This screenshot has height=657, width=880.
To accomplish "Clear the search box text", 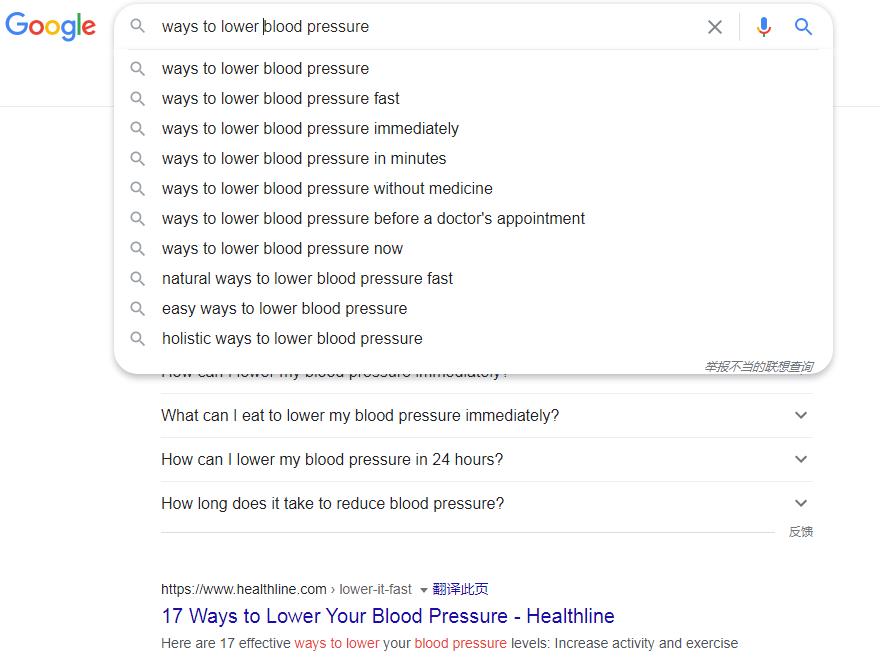I will [715, 27].
